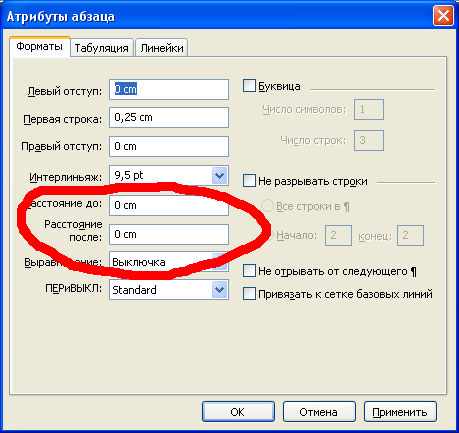Viewport: 459px width, 433px height.
Task: Enable Не отрывать от следующего checkbox
Action: [249, 271]
